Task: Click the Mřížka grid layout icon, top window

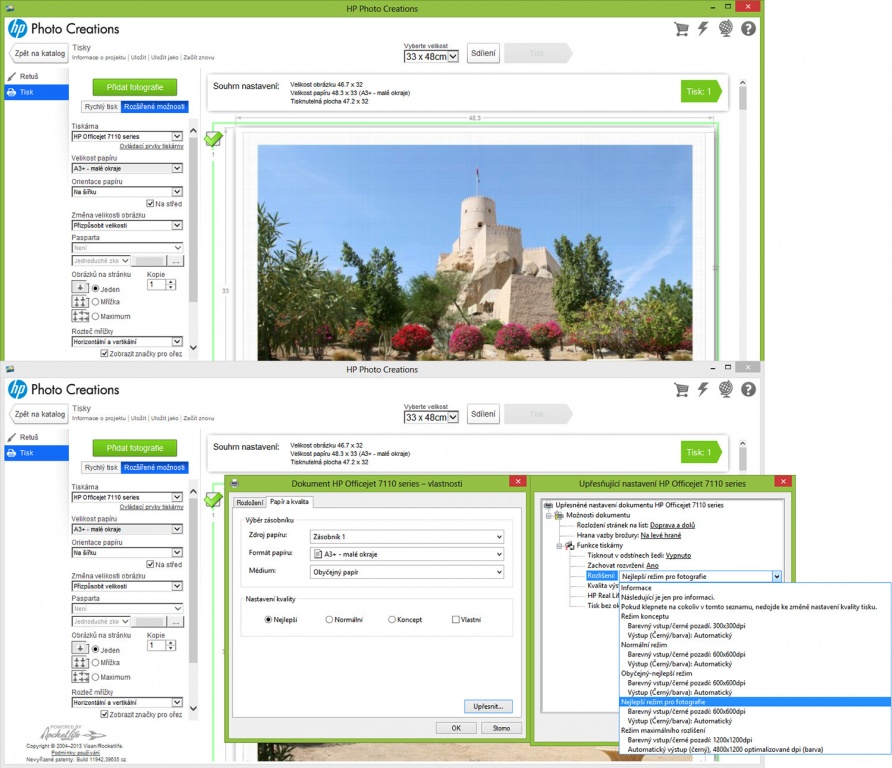Action: point(80,302)
